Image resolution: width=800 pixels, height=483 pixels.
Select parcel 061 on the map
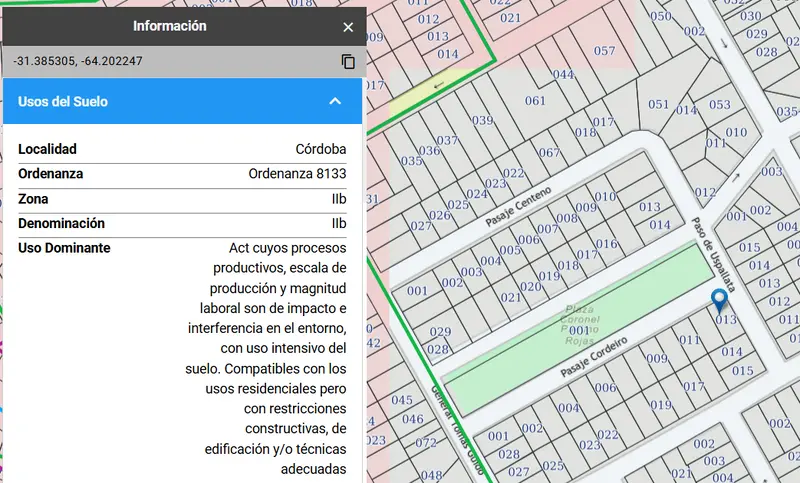click(535, 100)
